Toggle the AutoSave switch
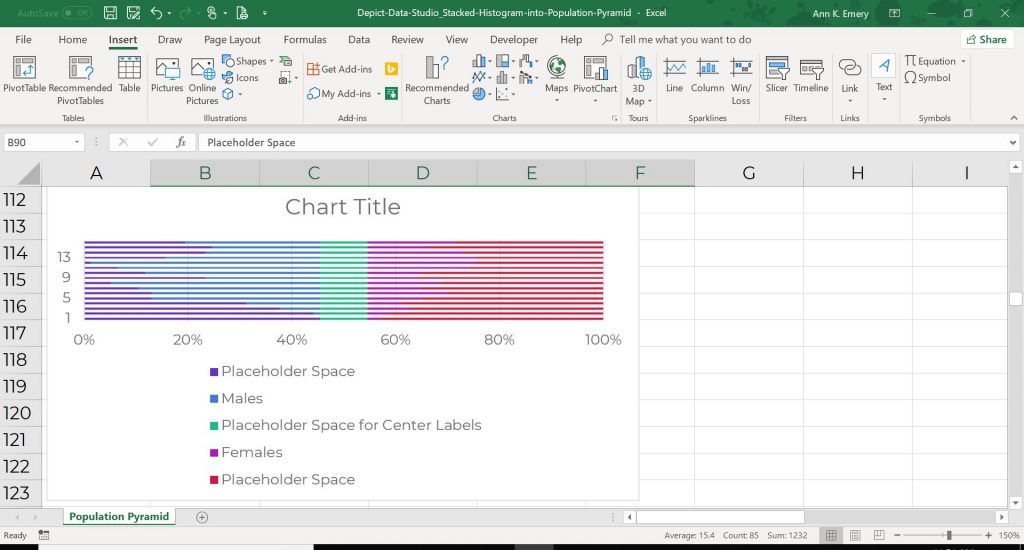The width and height of the screenshot is (1024, 550). [x=77, y=12]
